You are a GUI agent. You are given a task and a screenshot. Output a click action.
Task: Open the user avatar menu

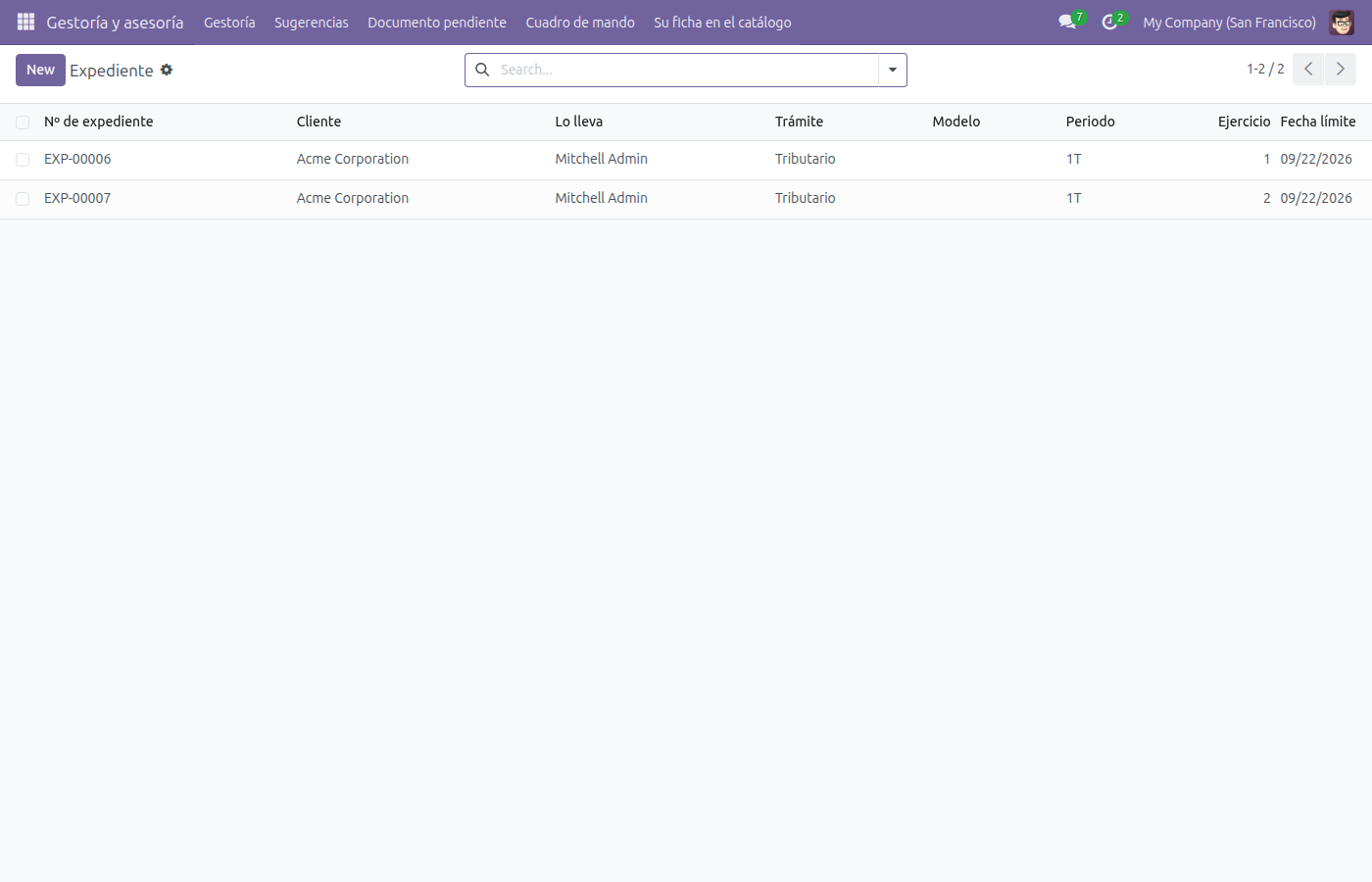pos(1342,22)
